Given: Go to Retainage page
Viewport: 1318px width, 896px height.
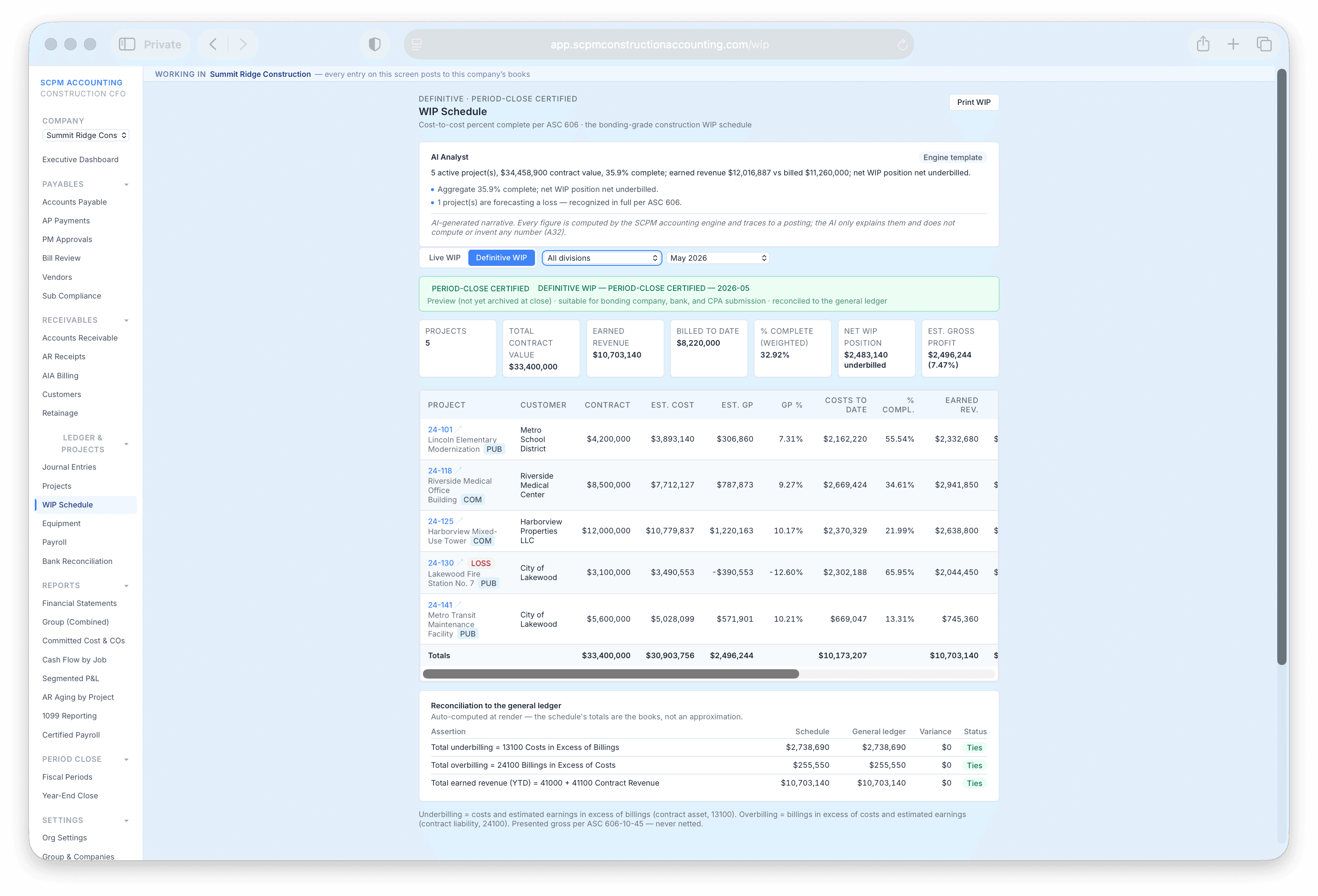Looking at the screenshot, I should pyautogui.click(x=60, y=413).
